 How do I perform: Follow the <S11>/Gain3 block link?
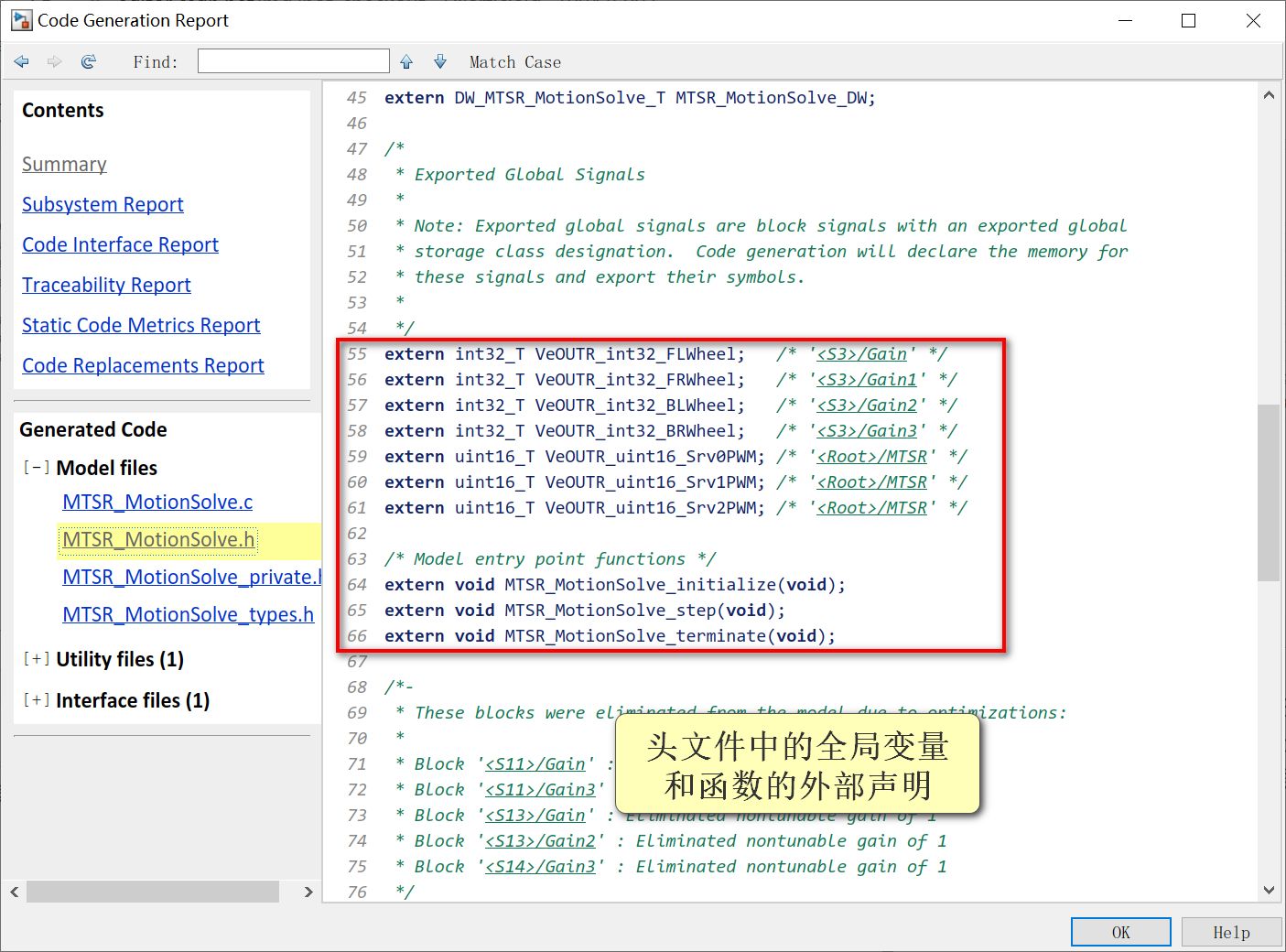click(540, 790)
